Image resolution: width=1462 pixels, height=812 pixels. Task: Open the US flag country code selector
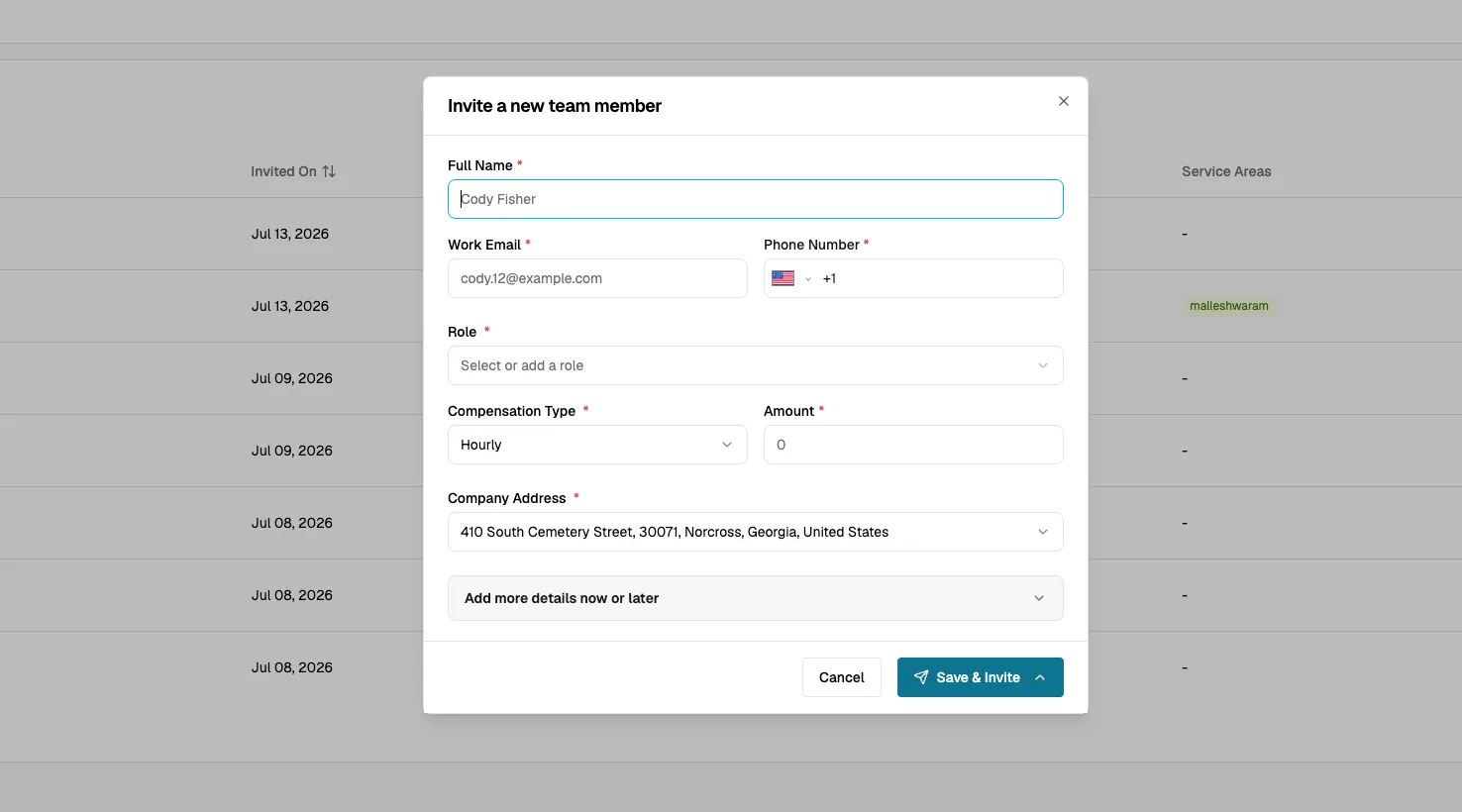tap(791, 278)
